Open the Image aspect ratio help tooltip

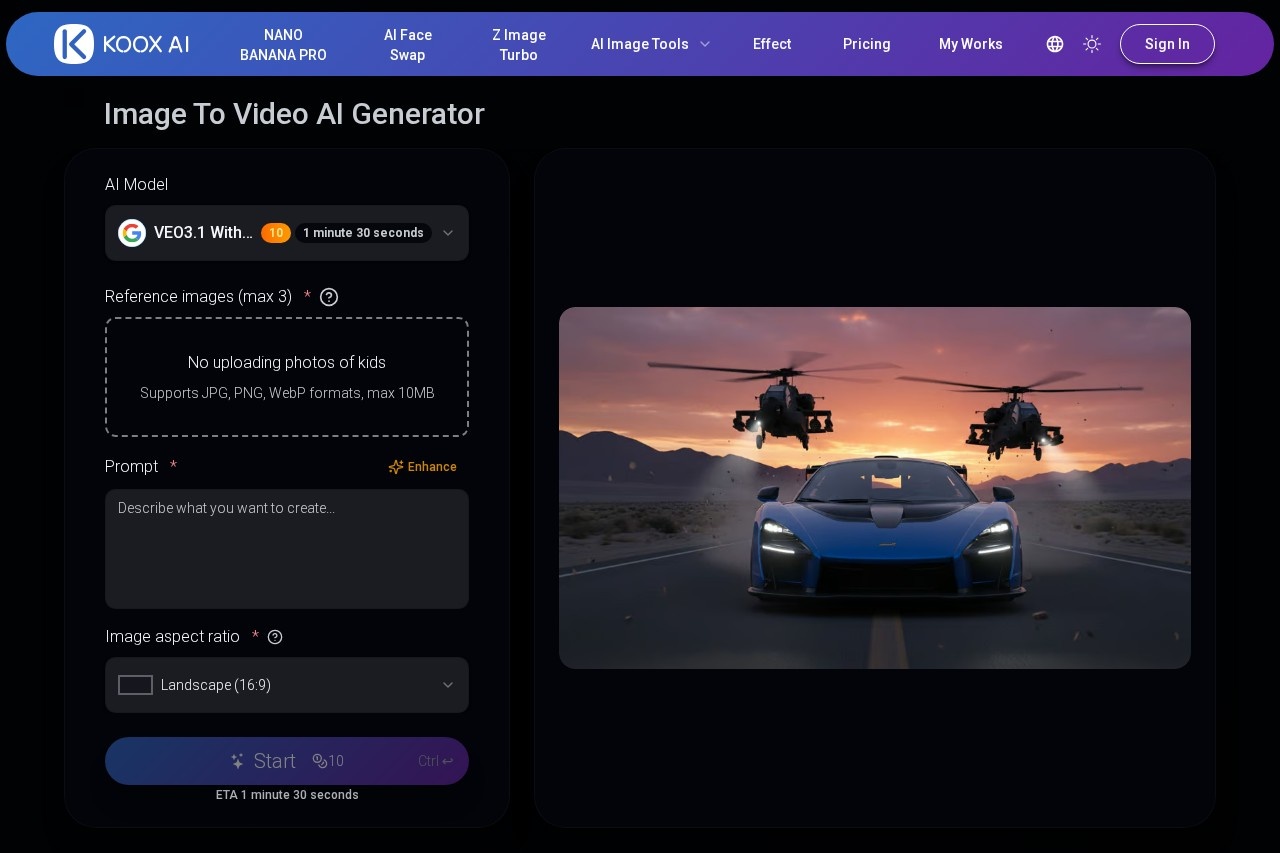pos(275,637)
